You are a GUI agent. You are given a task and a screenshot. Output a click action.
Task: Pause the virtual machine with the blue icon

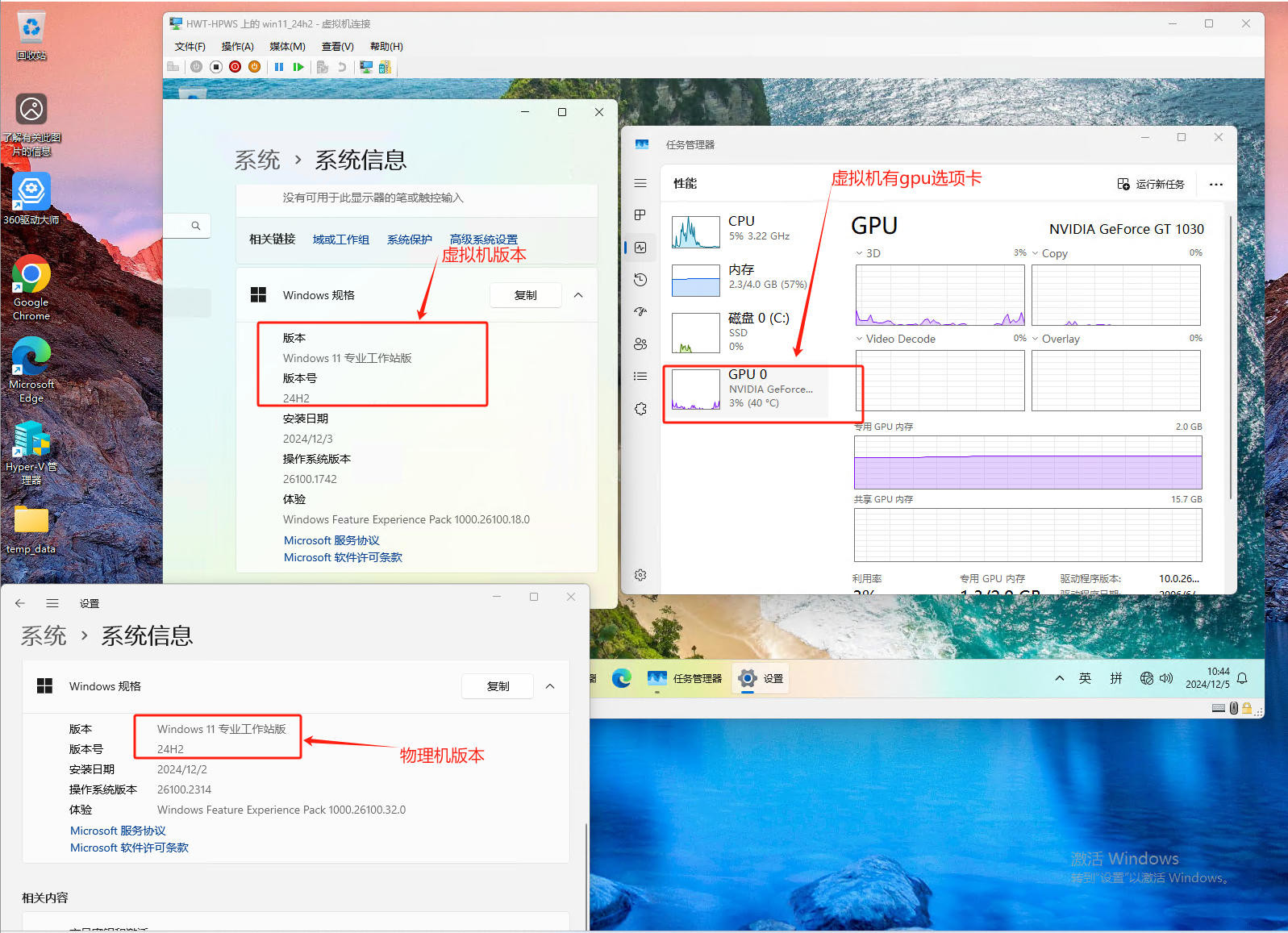coord(279,67)
